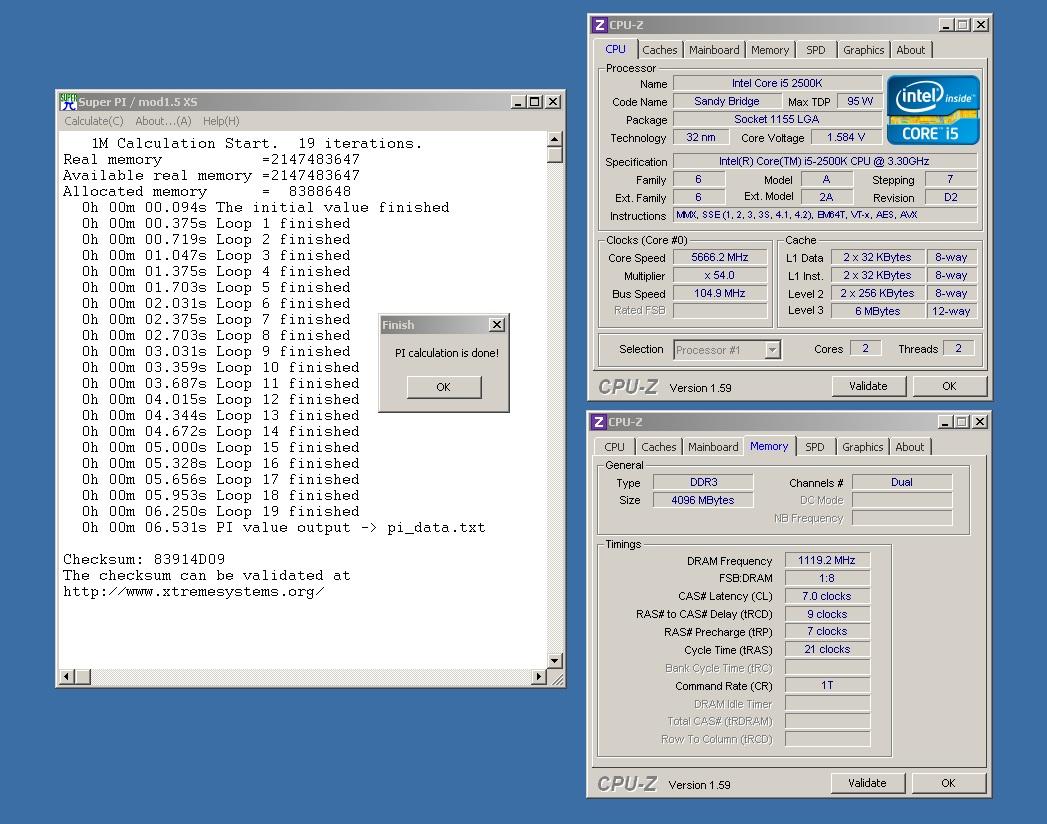Open About tab in top CPU-Z window

tap(911, 49)
